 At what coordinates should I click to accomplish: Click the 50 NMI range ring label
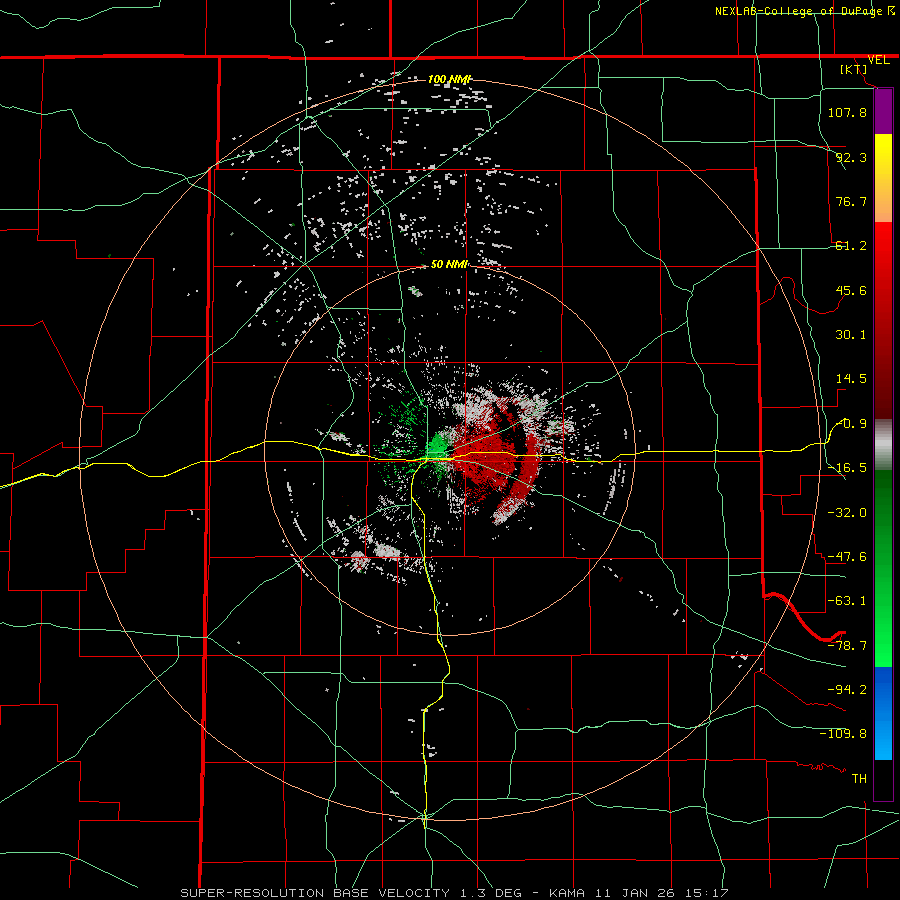click(449, 264)
